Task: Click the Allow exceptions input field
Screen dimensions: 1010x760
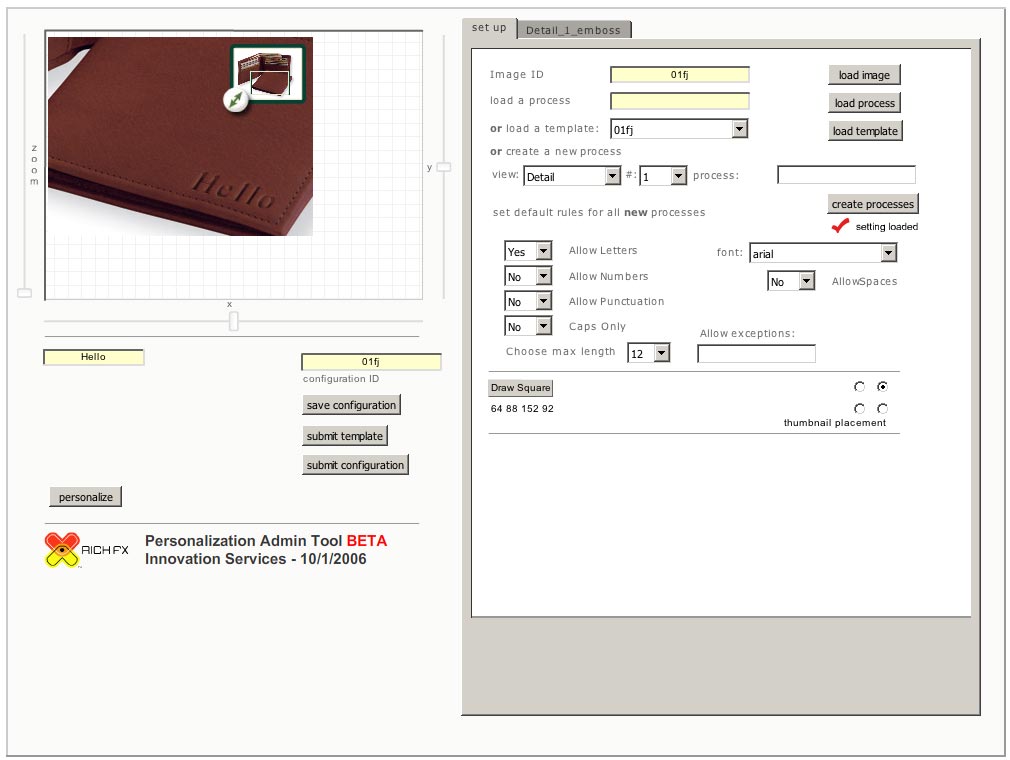Action: pos(756,354)
